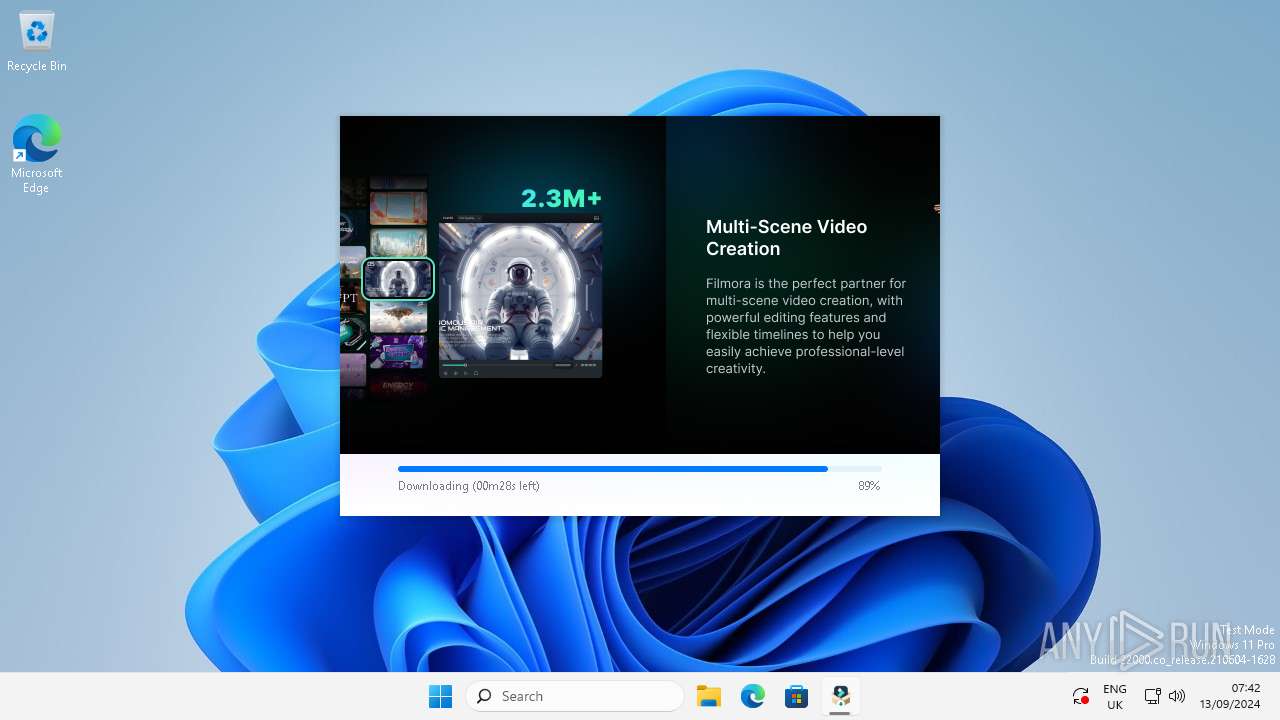Click the large astronaut preview image
The height and width of the screenshot is (720, 1280).
520,292
